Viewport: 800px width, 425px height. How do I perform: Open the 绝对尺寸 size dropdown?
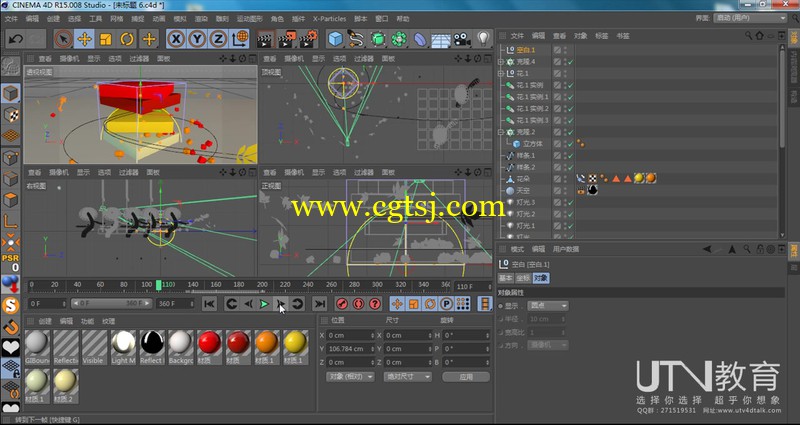(407, 377)
